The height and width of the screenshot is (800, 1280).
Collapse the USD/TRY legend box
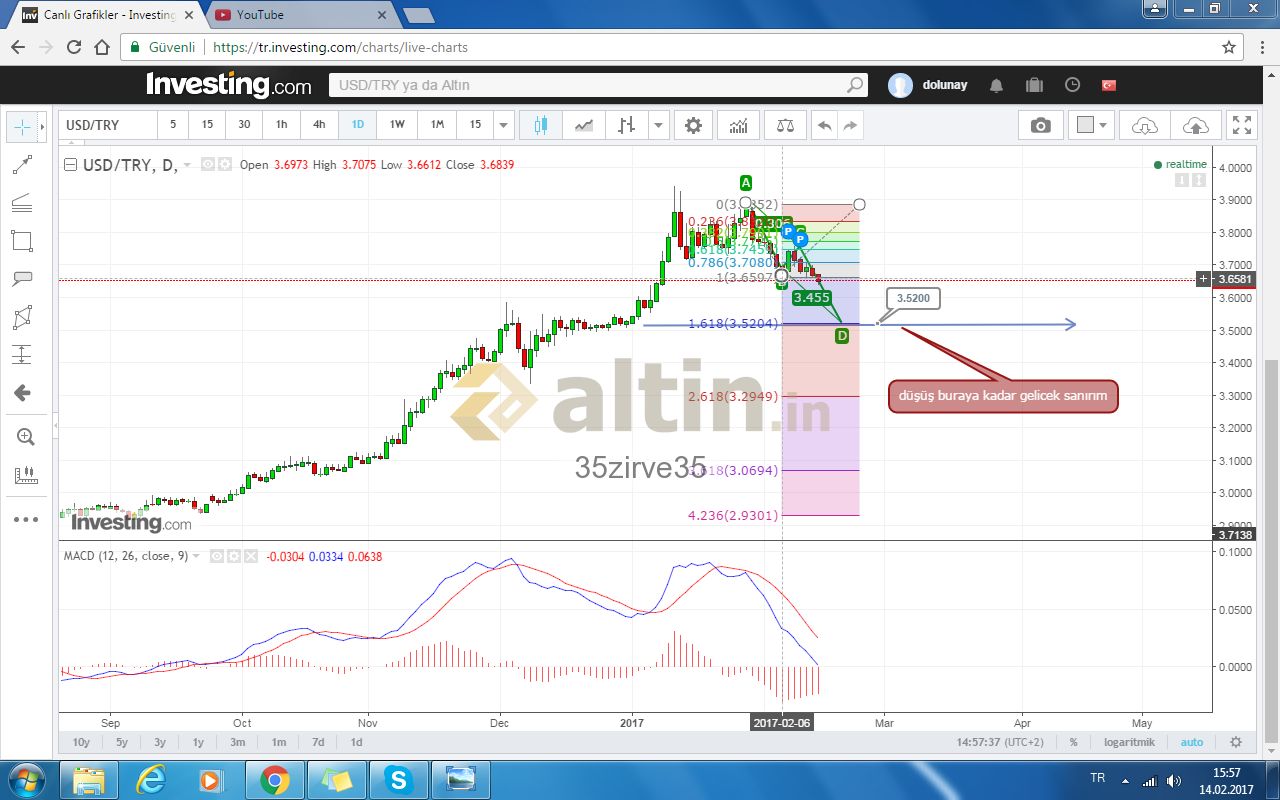click(70, 165)
